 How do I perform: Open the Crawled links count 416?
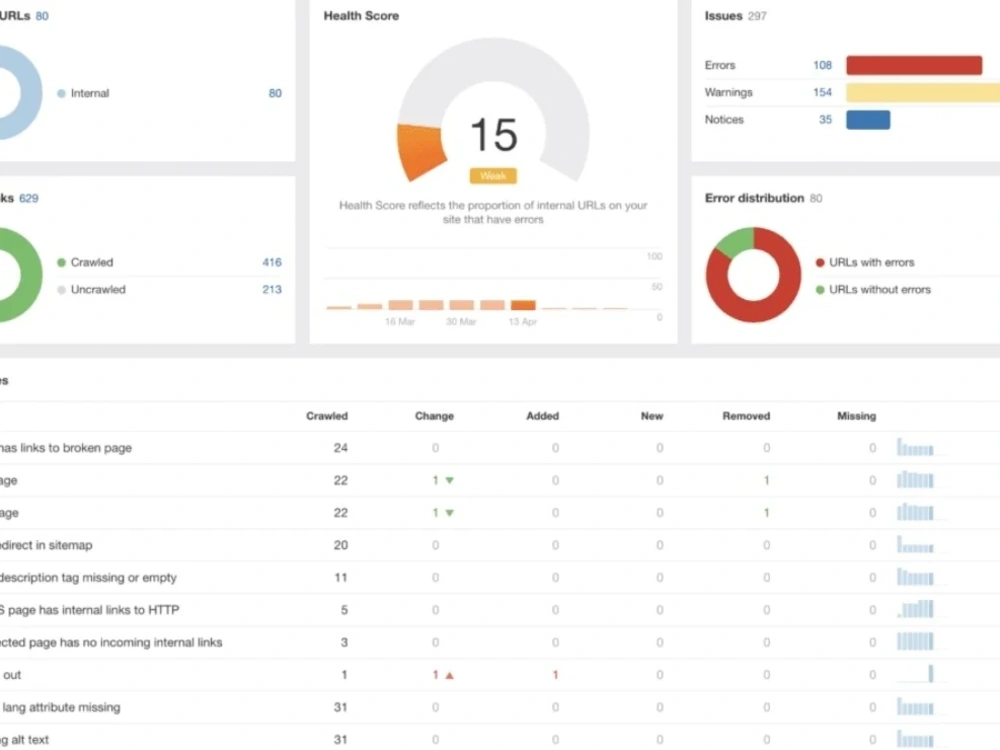(x=272, y=262)
